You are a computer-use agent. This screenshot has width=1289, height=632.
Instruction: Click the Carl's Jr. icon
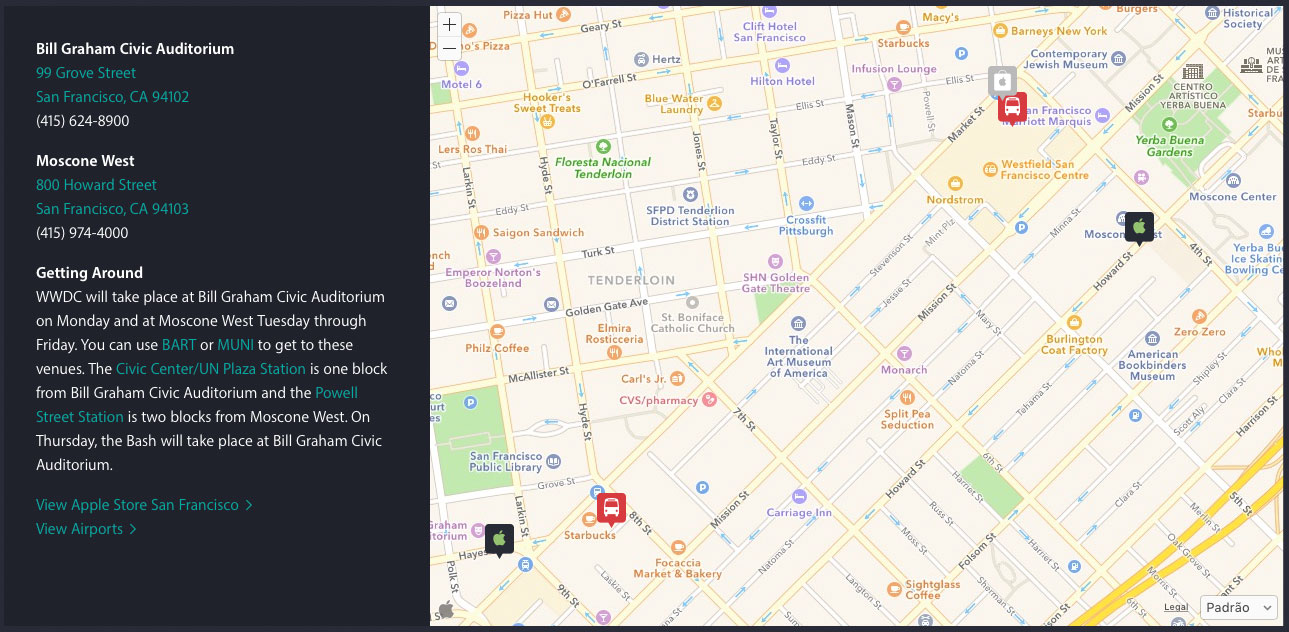pyautogui.click(x=678, y=379)
